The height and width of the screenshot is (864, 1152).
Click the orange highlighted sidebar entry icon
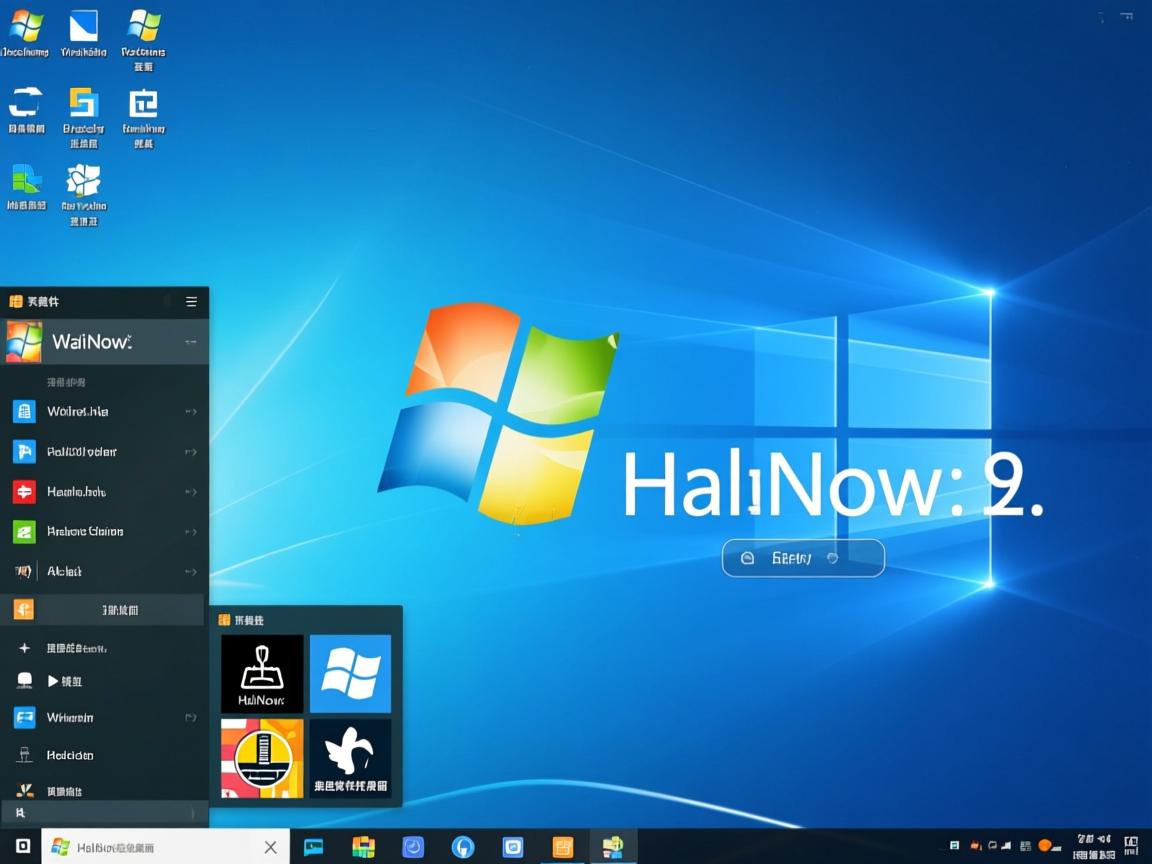(x=25, y=608)
